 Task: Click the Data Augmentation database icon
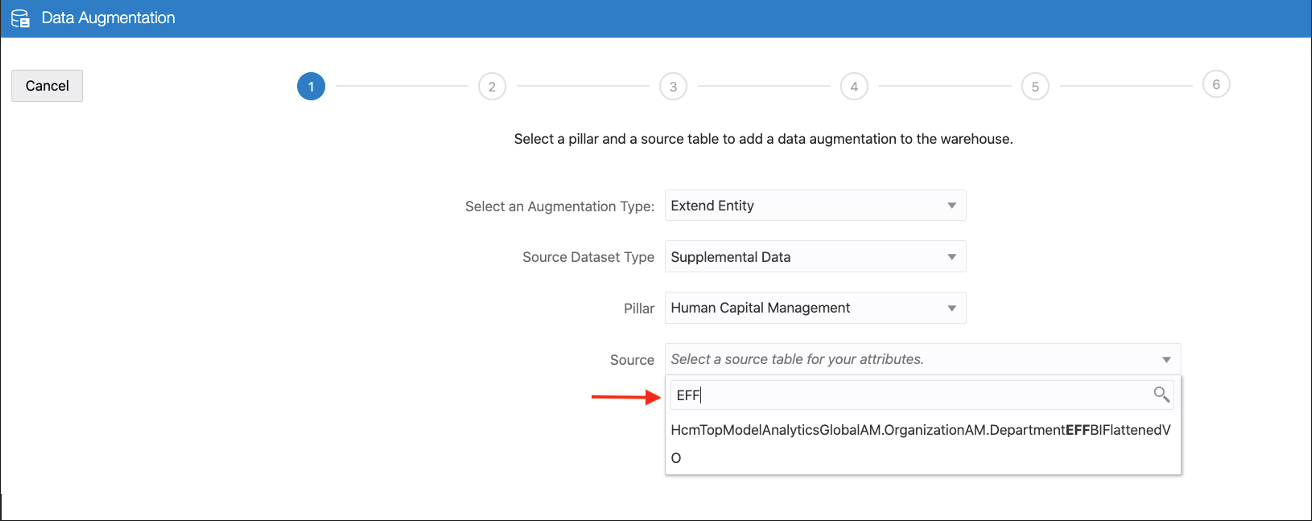point(19,19)
